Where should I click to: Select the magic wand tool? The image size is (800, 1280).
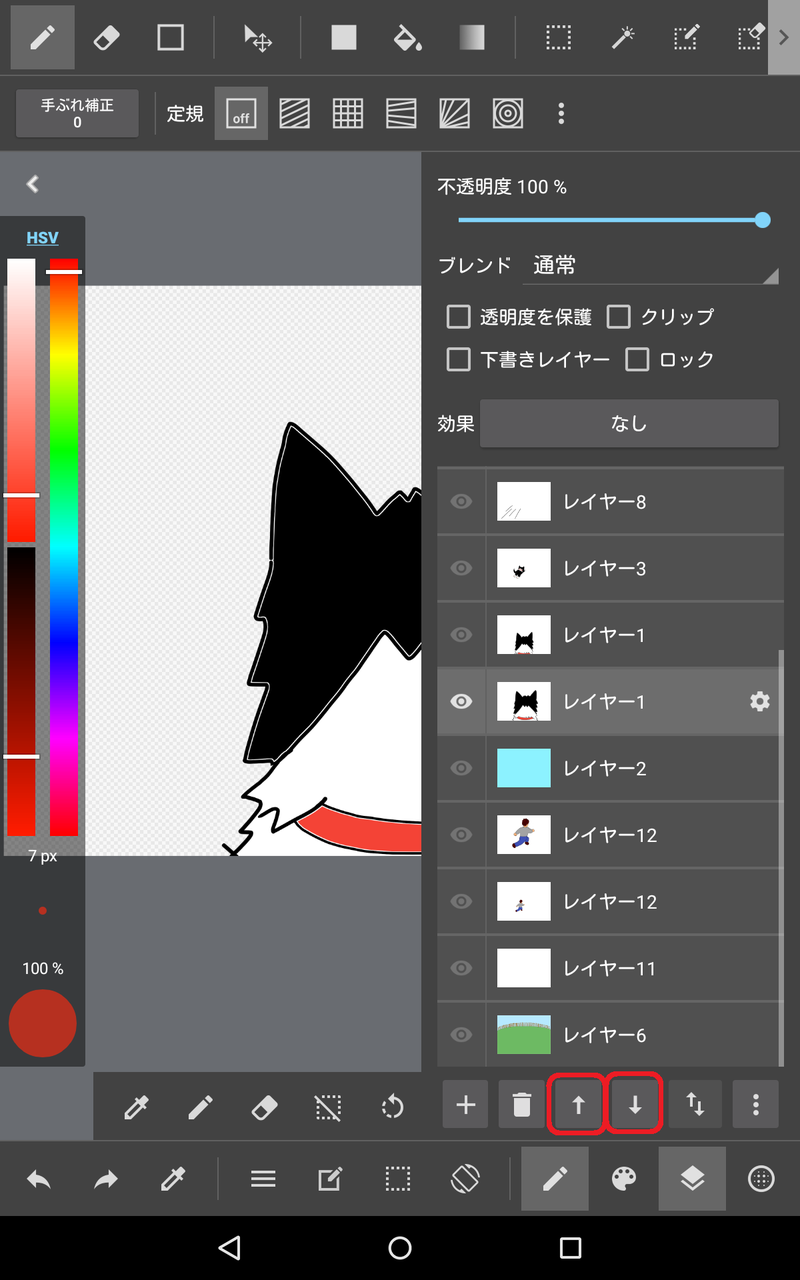[622, 38]
